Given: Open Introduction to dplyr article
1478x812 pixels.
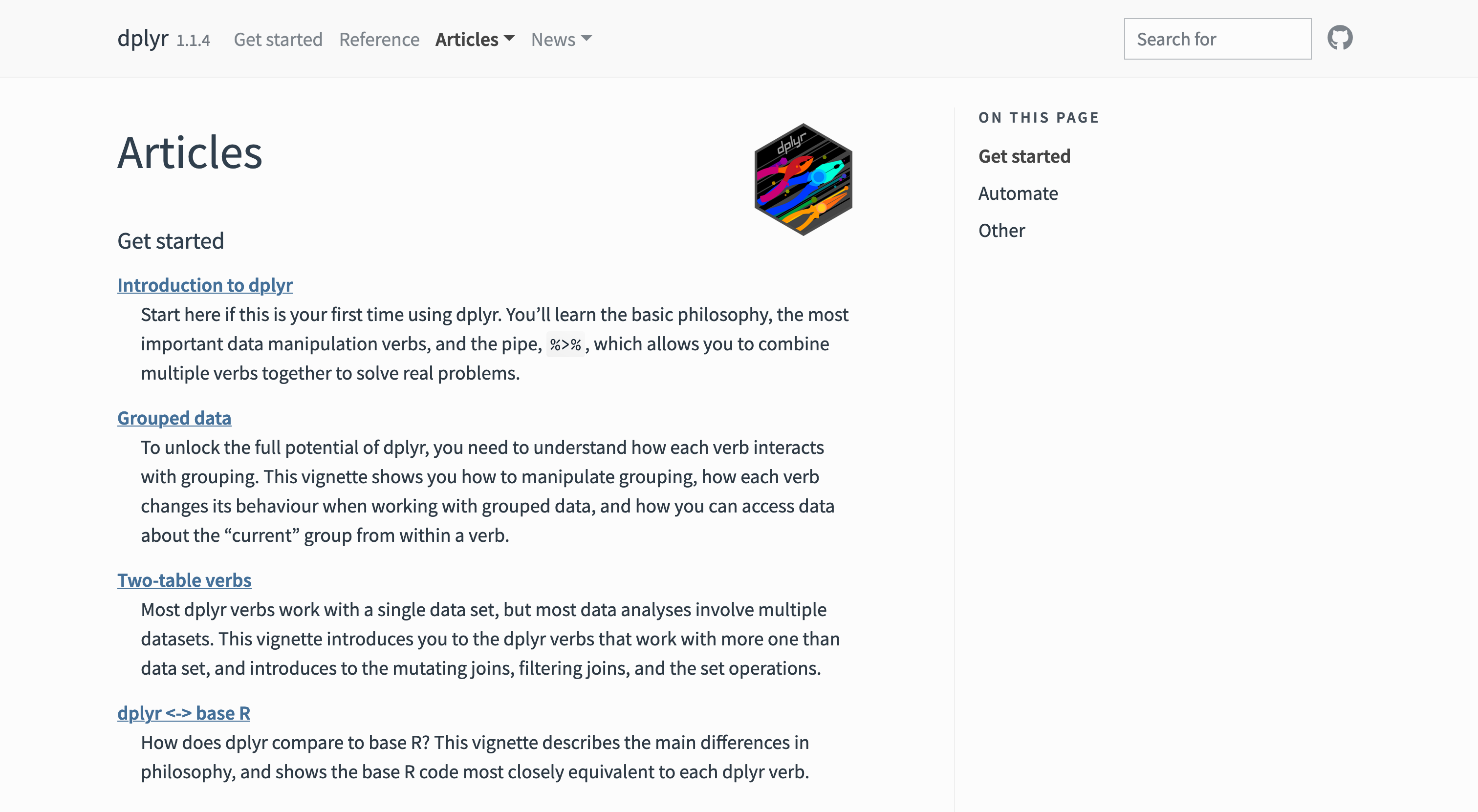Looking at the screenshot, I should 205,285.
